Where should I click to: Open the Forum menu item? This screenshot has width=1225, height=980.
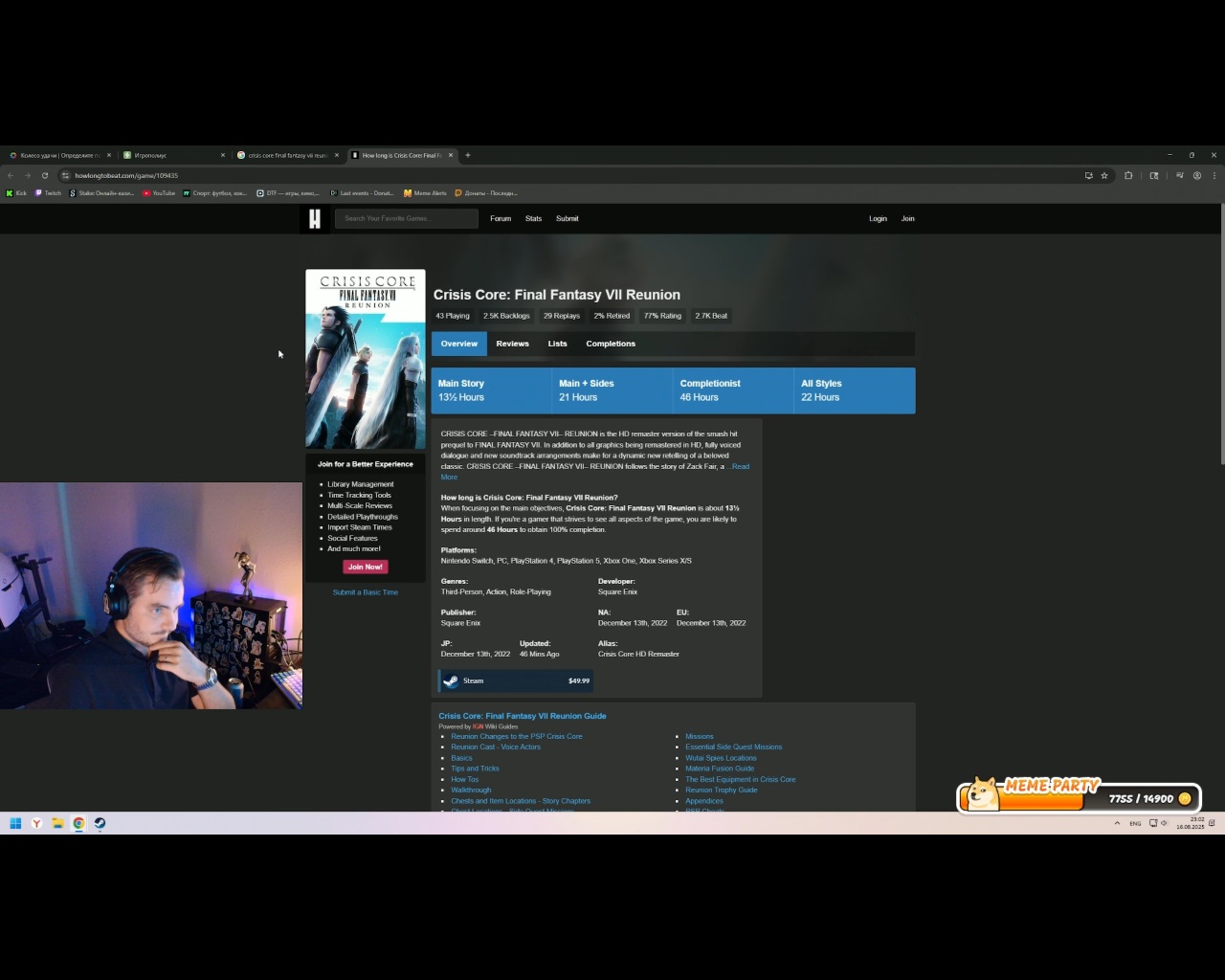coord(501,219)
